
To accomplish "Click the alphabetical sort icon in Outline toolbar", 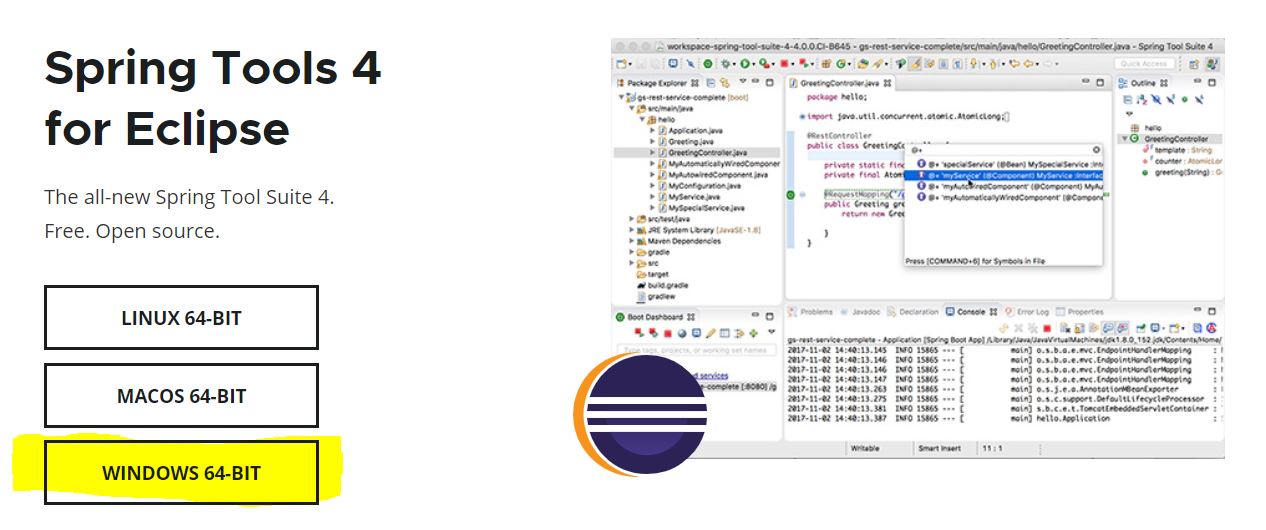I will click(1142, 99).
